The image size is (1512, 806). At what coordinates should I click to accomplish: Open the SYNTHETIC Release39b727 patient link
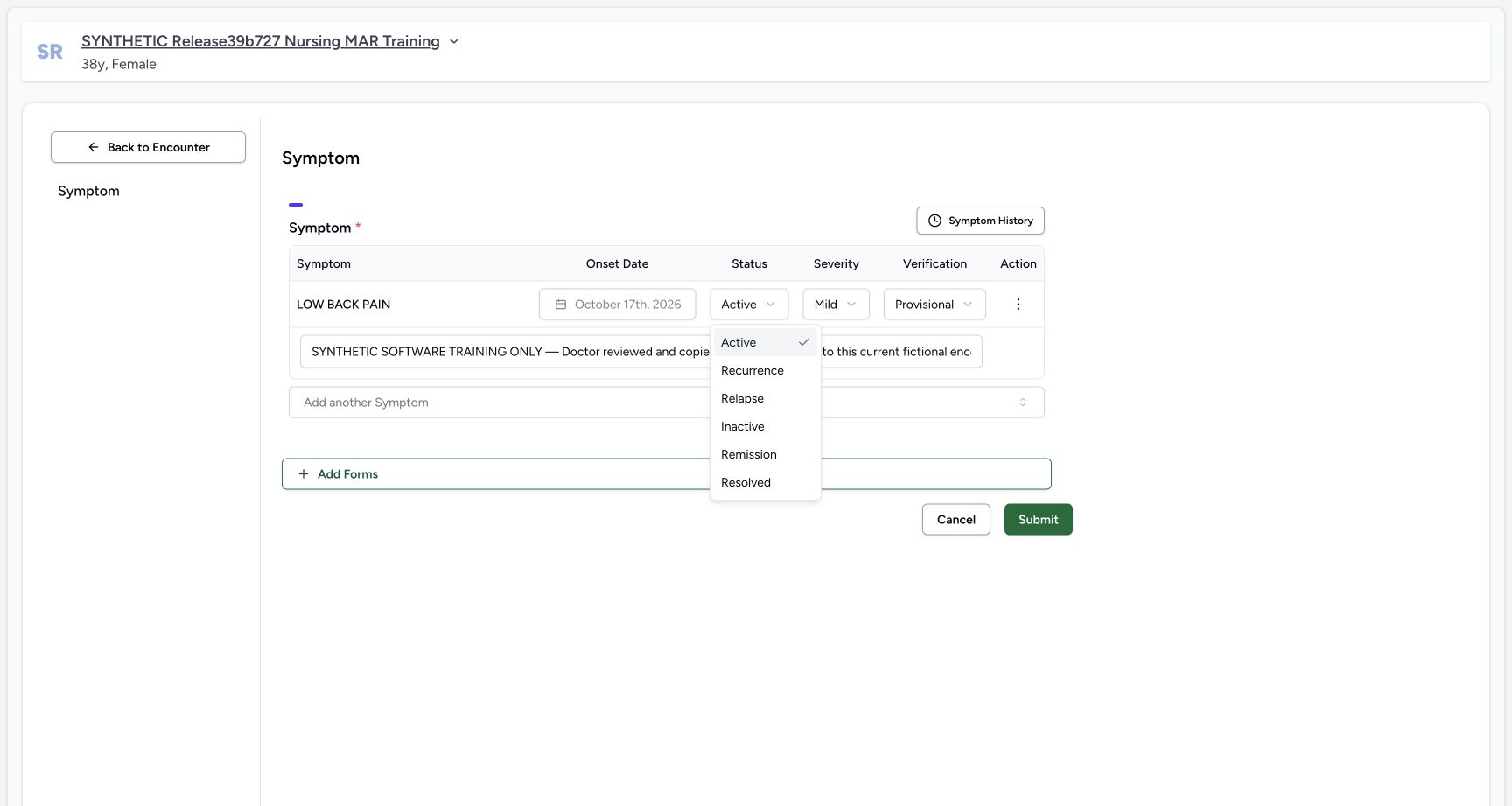(x=261, y=41)
